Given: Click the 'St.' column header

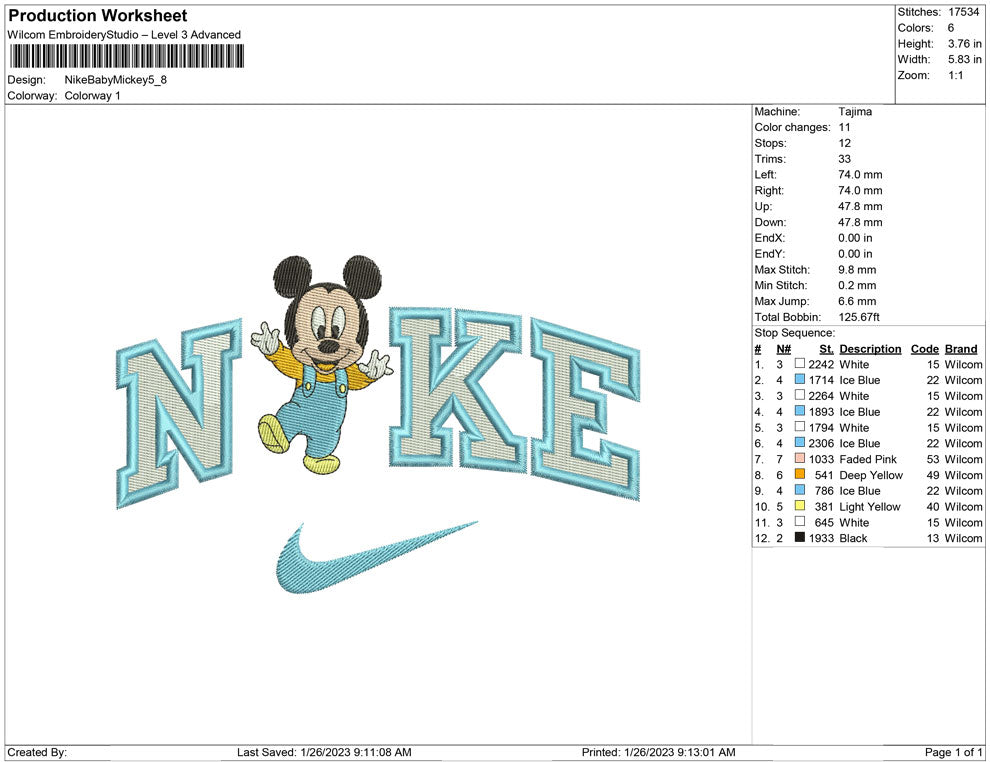Looking at the screenshot, I should click(826, 348).
